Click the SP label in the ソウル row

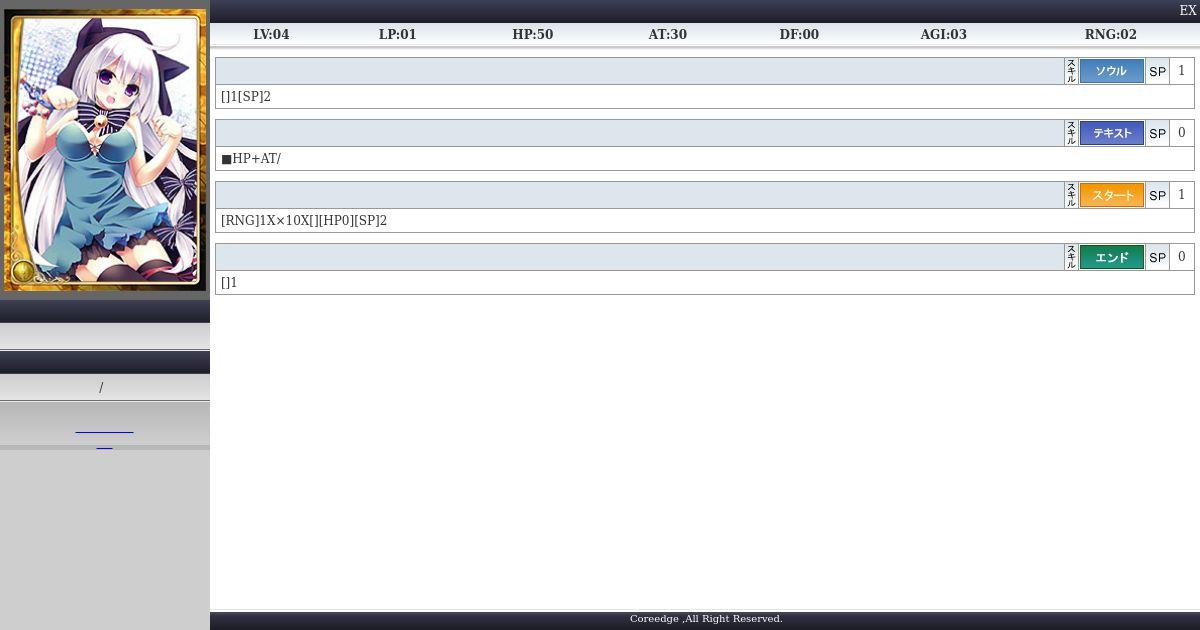coord(1157,72)
